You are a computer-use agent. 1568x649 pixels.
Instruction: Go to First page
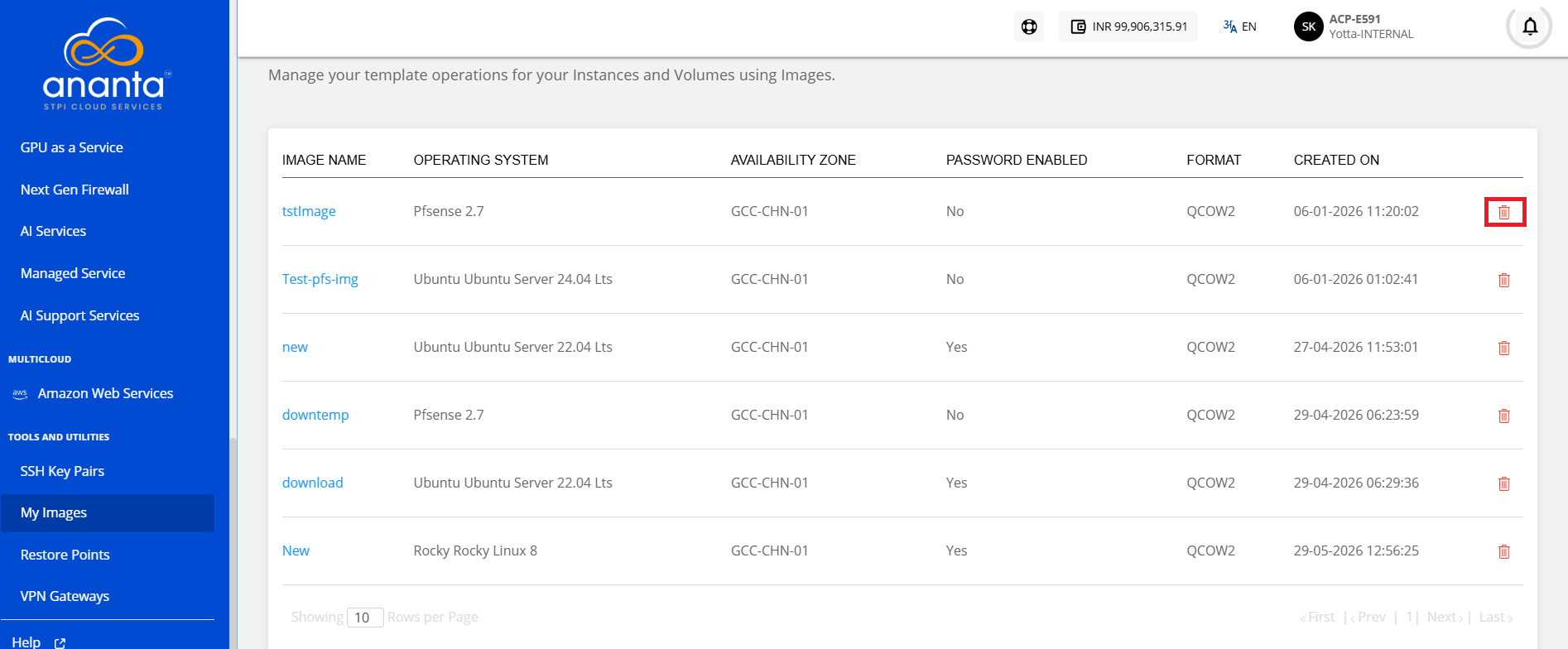click(x=1317, y=618)
